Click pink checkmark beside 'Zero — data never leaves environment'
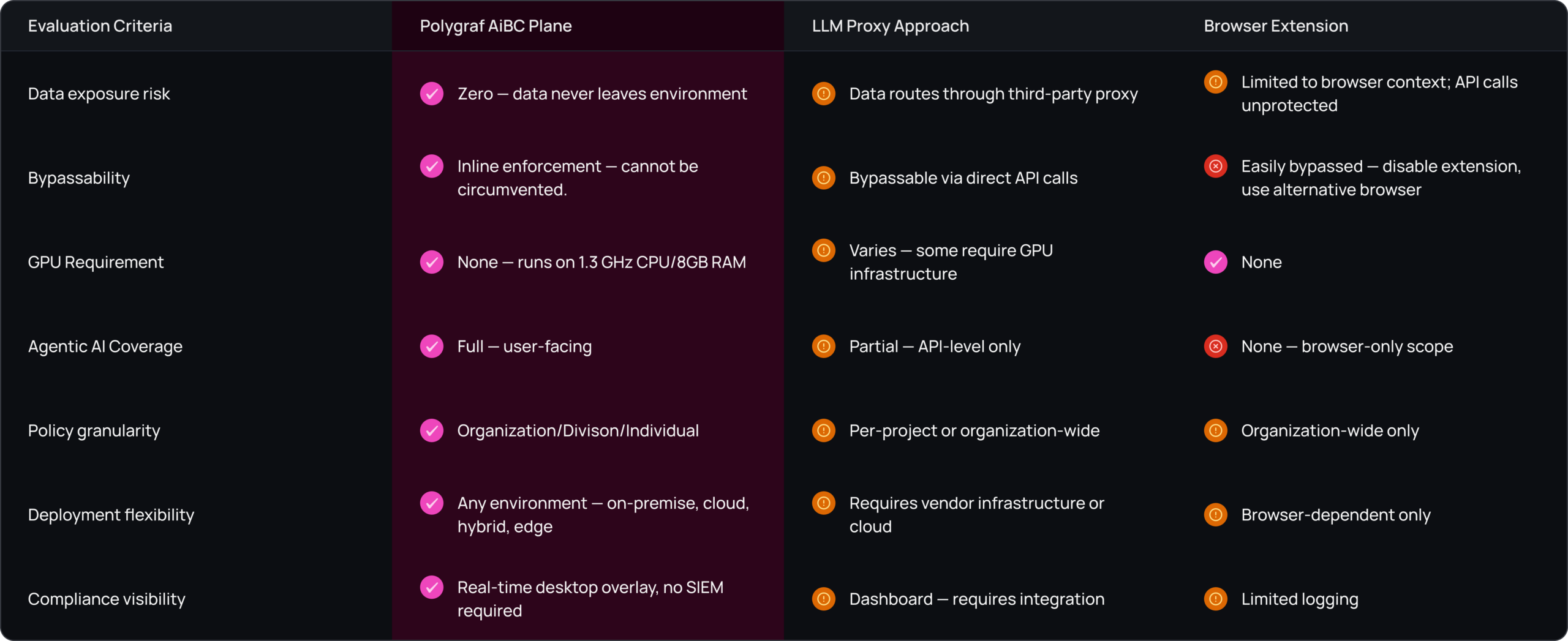The image size is (1568, 641). pos(432,94)
